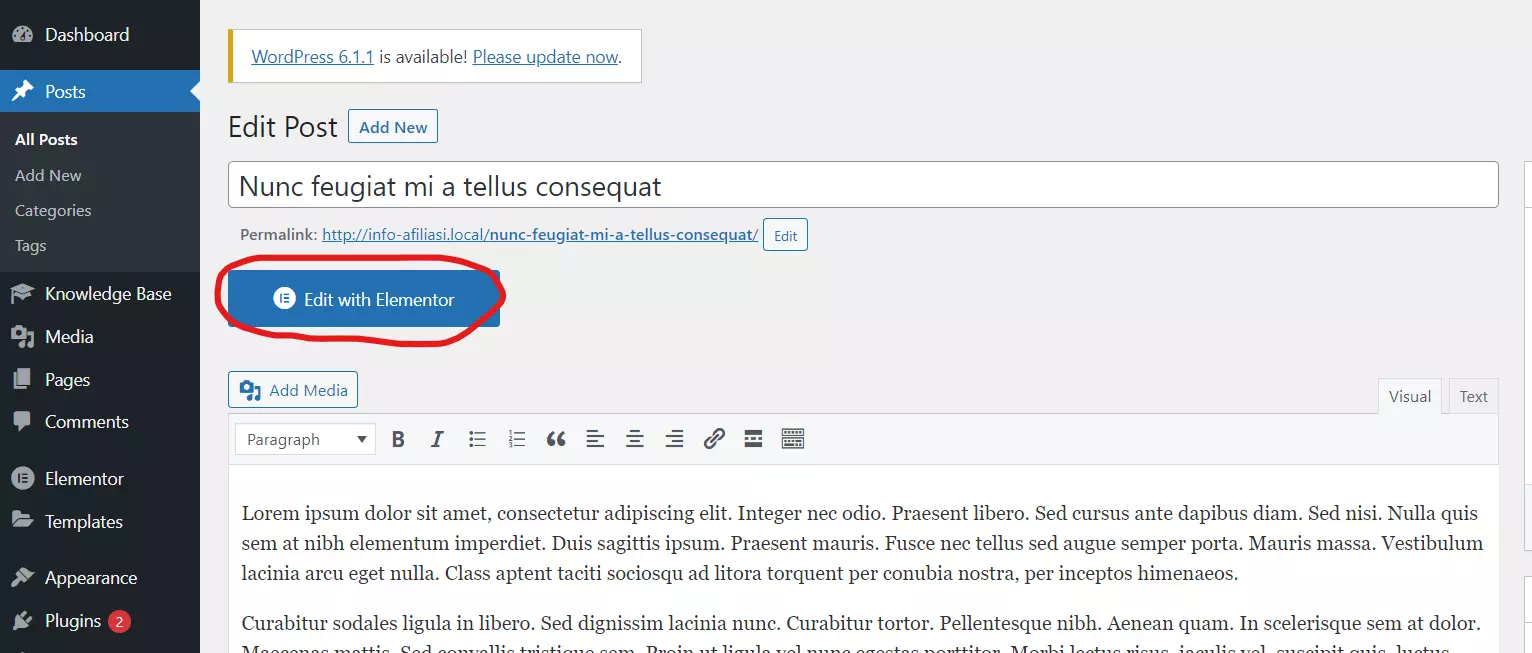Click the Media sidebar icon
The height and width of the screenshot is (653, 1532).
(22, 337)
